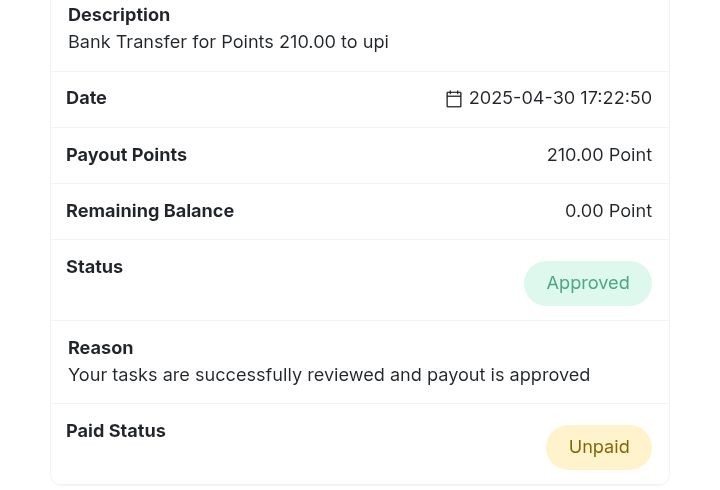This screenshot has width=720, height=490.
Task: Click the Description heading
Action: (119, 15)
